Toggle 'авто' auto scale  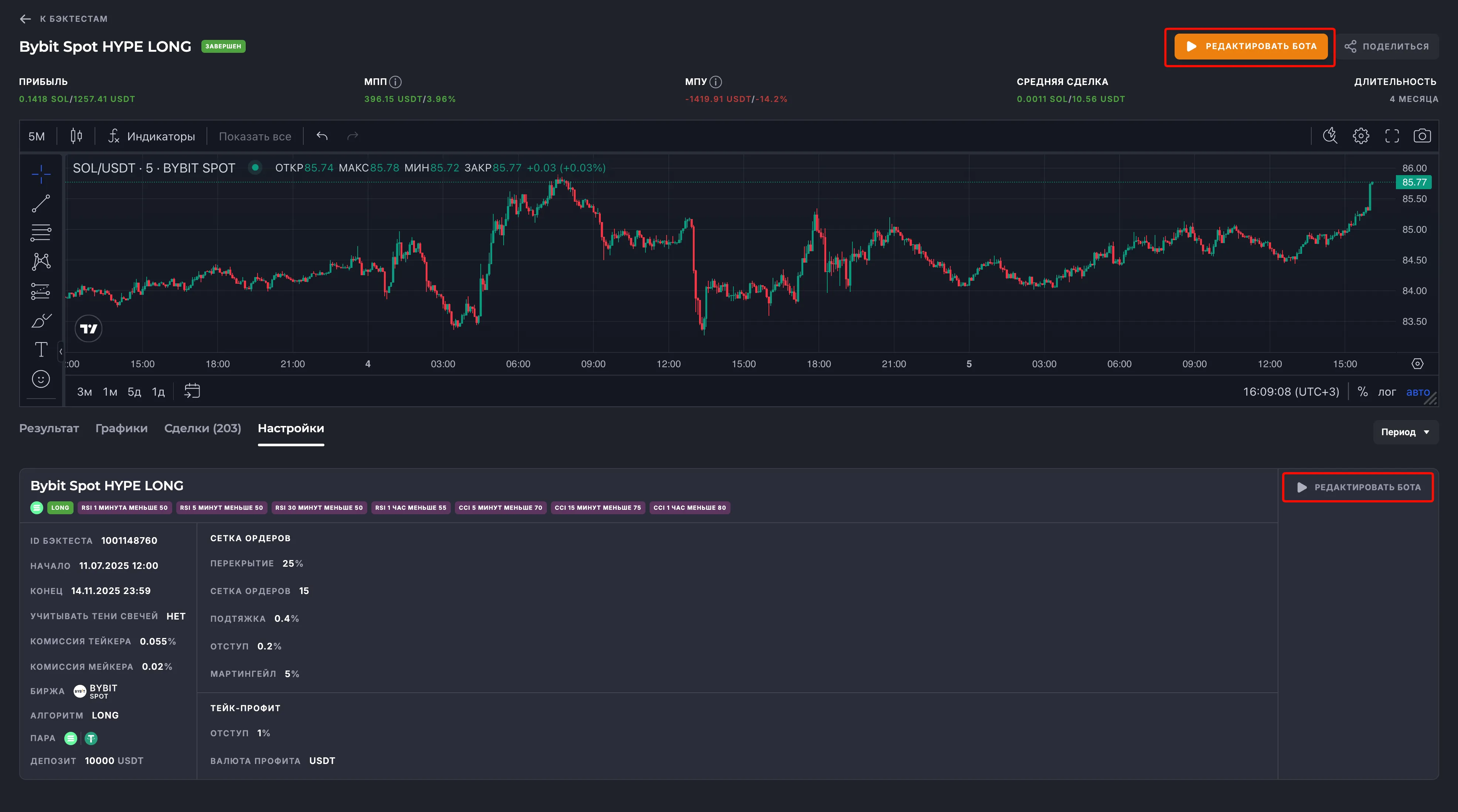coord(1418,392)
